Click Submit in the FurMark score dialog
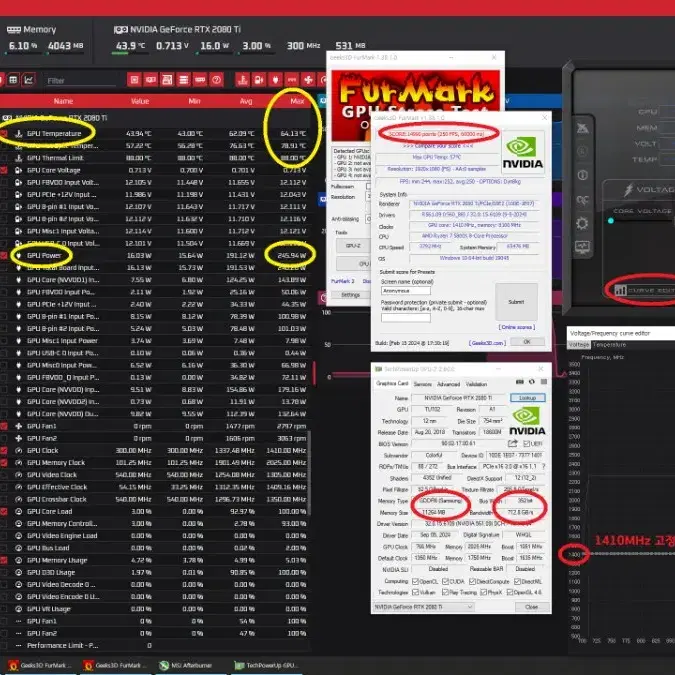This screenshot has height=675, width=675. click(x=516, y=302)
